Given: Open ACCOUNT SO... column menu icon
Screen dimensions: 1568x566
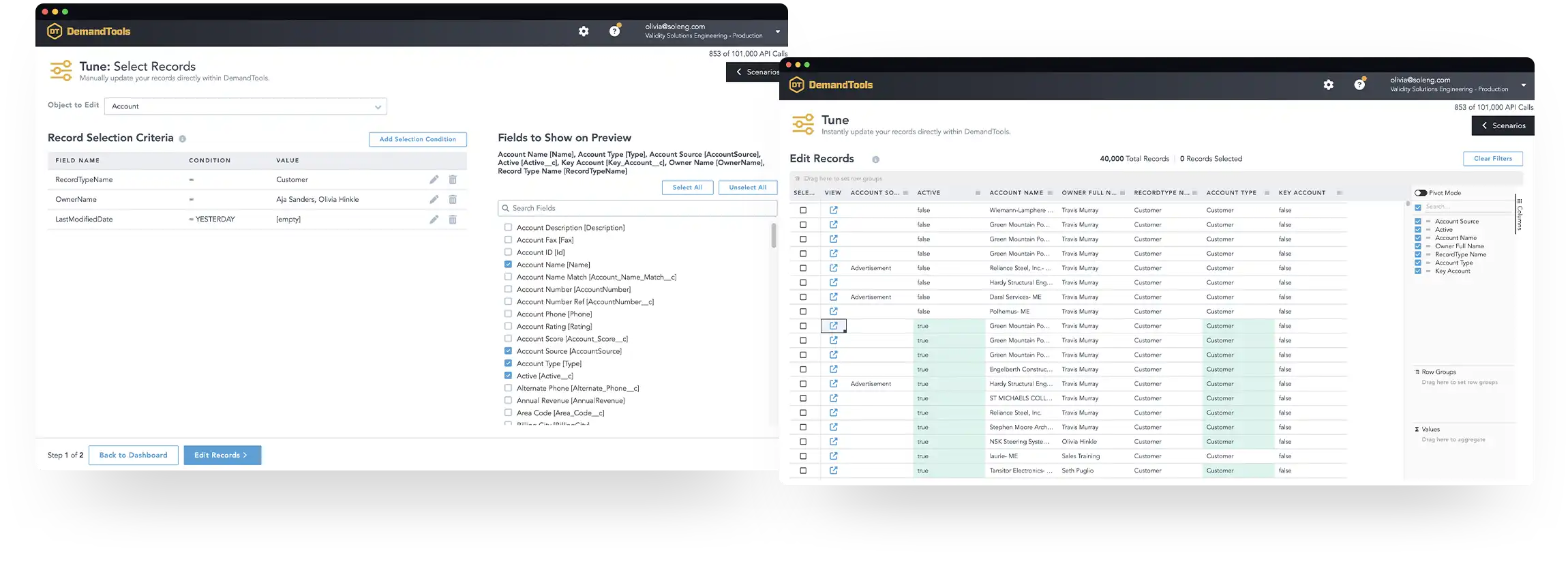Looking at the screenshot, I should coord(905,193).
